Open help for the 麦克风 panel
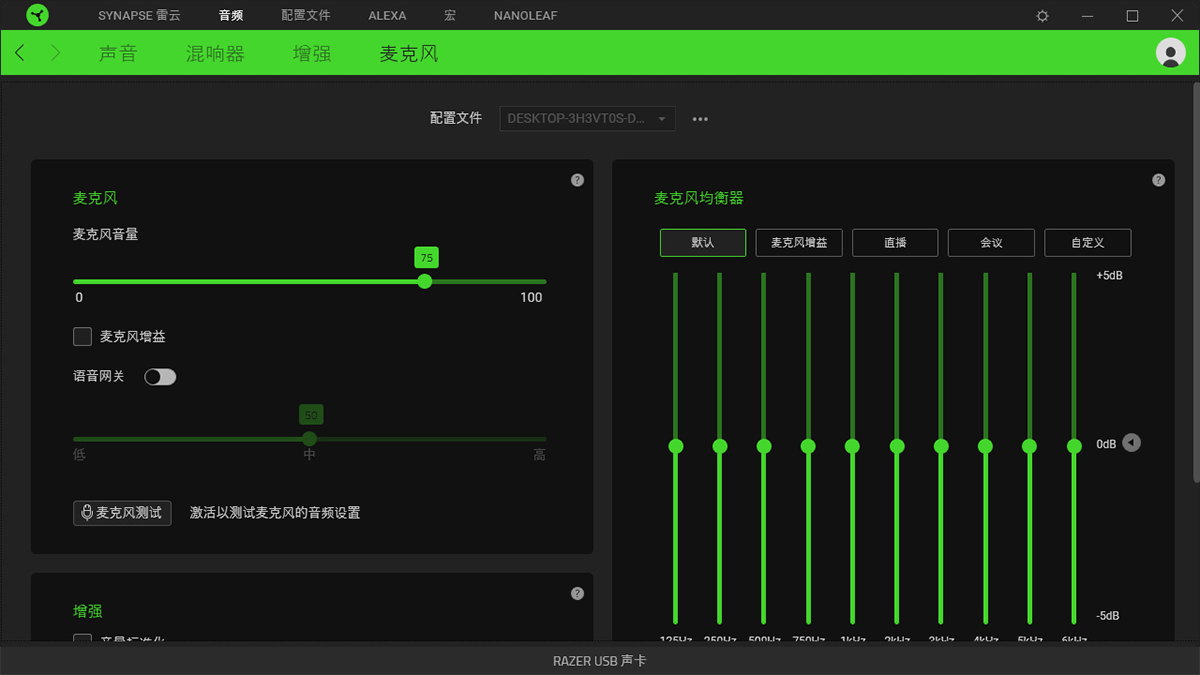 pos(577,180)
